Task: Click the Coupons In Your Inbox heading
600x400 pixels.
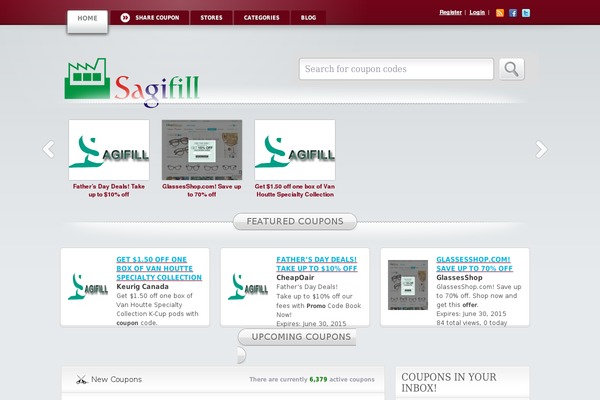Action: 449,382
